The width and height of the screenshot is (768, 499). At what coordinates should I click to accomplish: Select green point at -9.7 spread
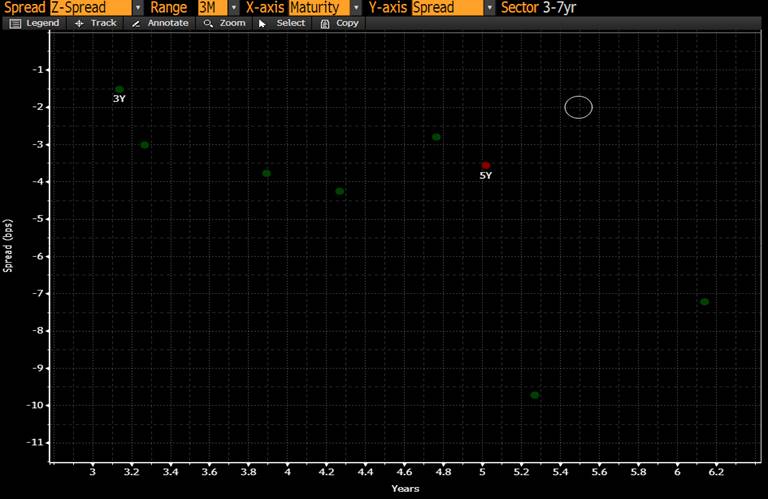click(535, 395)
